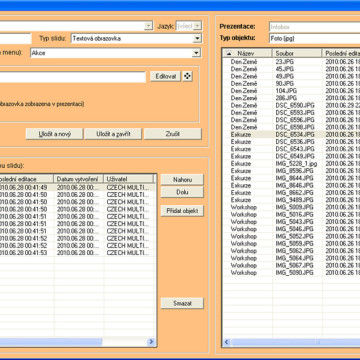Sort by Název column header
Image resolution: width=360 pixels, height=360 pixels.
coord(247,53)
